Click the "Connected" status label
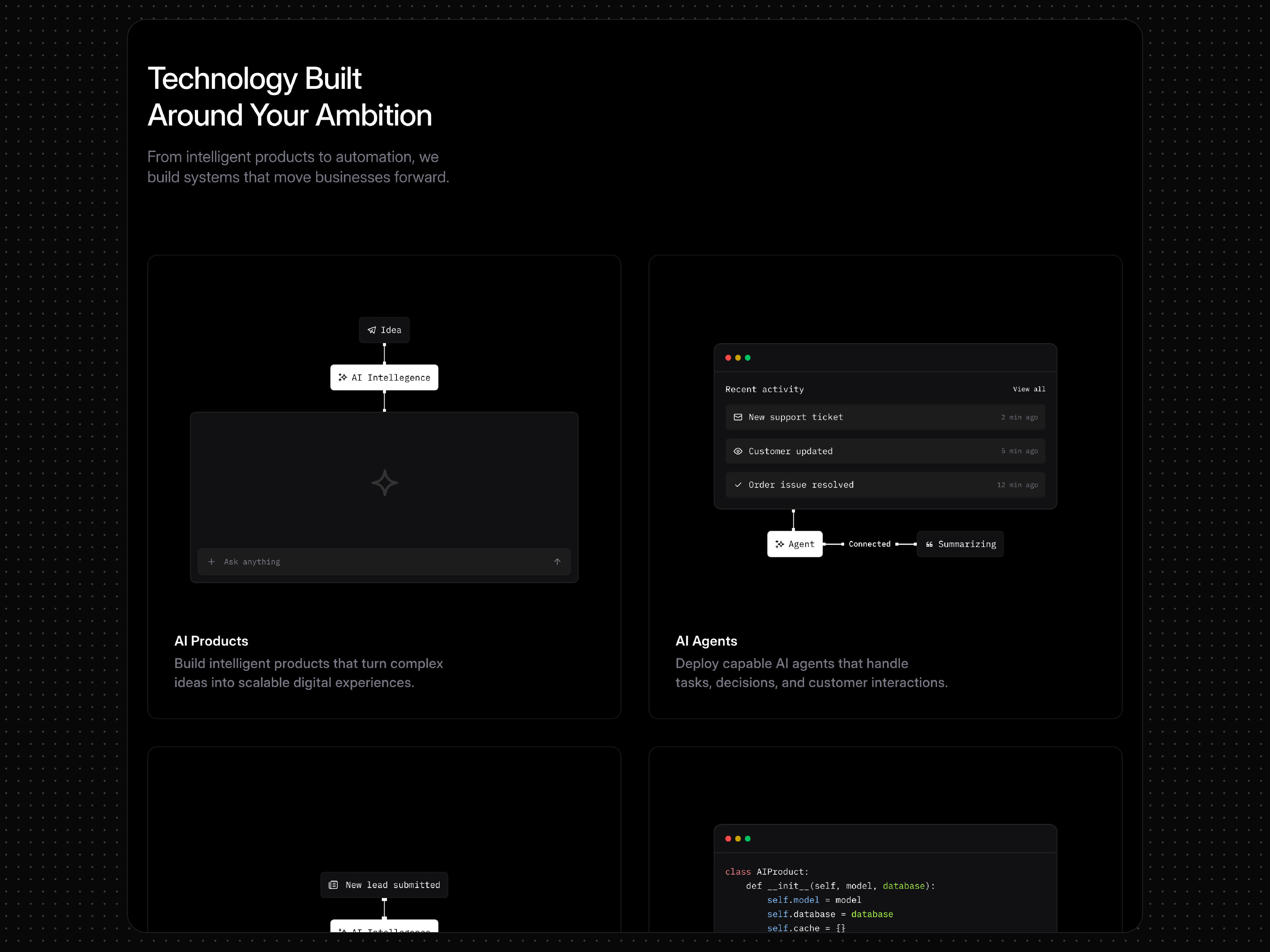The height and width of the screenshot is (952, 1270). click(869, 544)
